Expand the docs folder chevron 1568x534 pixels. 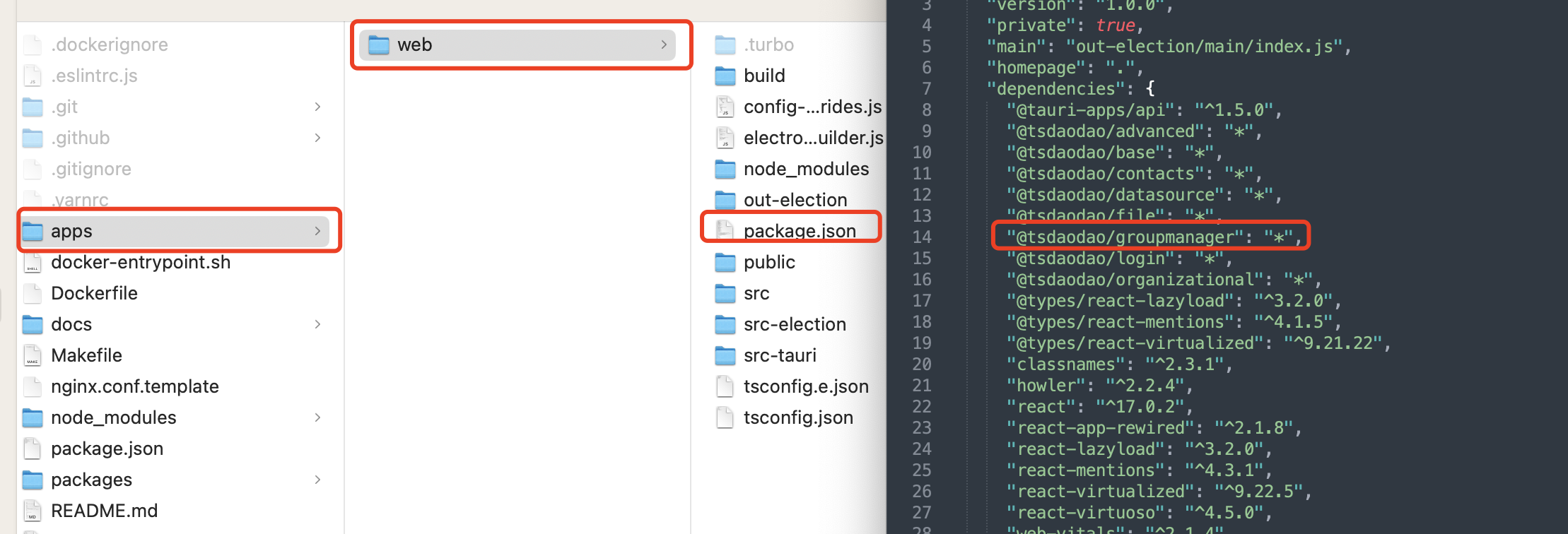[x=317, y=324]
